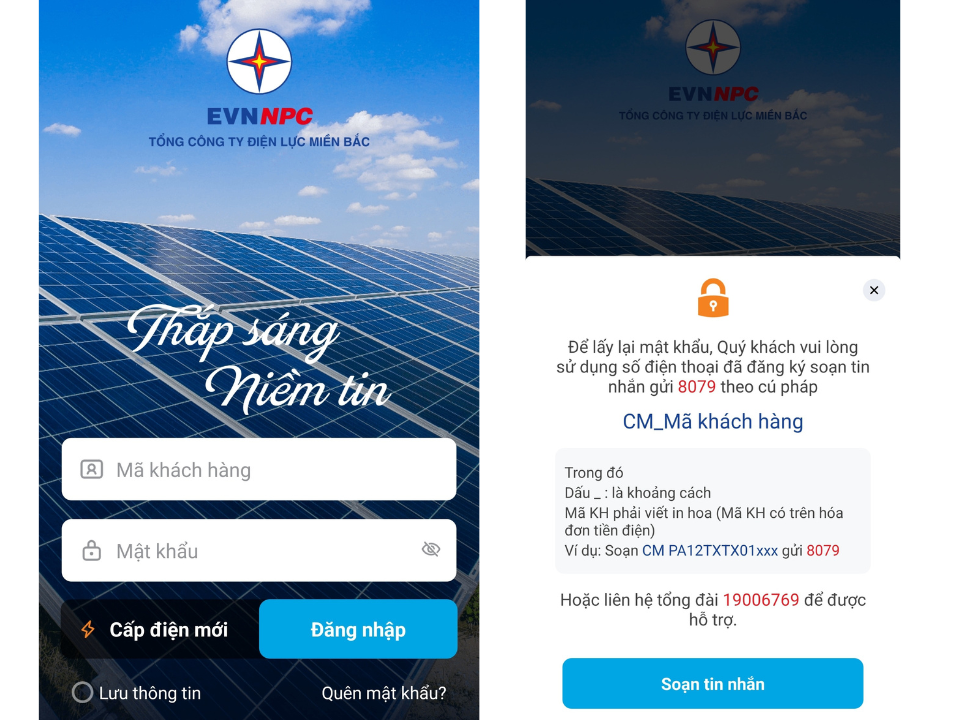Click the CM_Mã khách hàng syntax text
The width and height of the screenshot is (960, 720).
713,421
